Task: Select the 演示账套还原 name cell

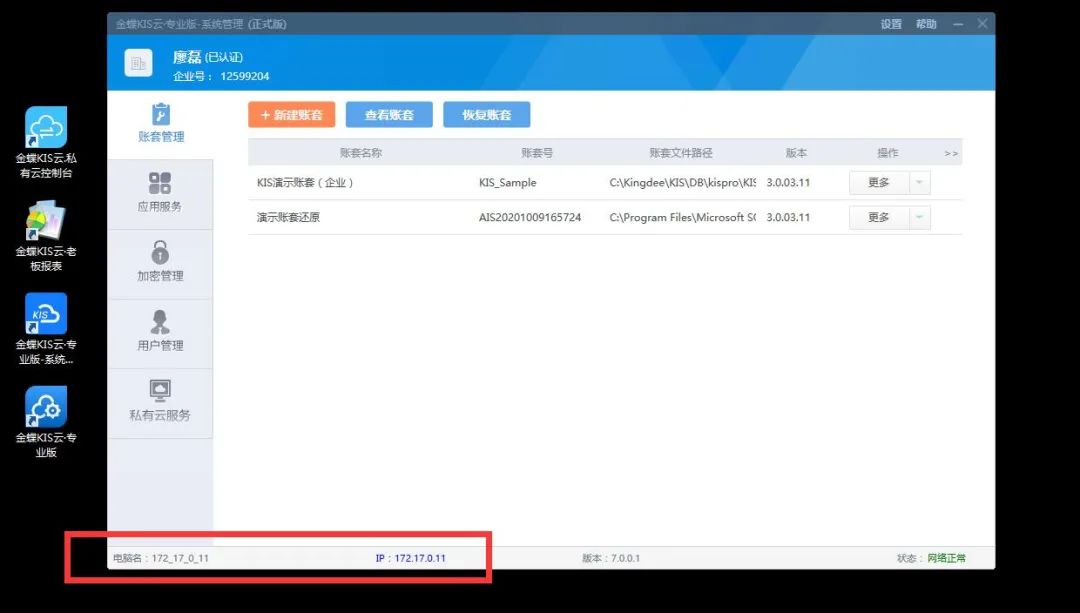Action: (x=289, y=217)
